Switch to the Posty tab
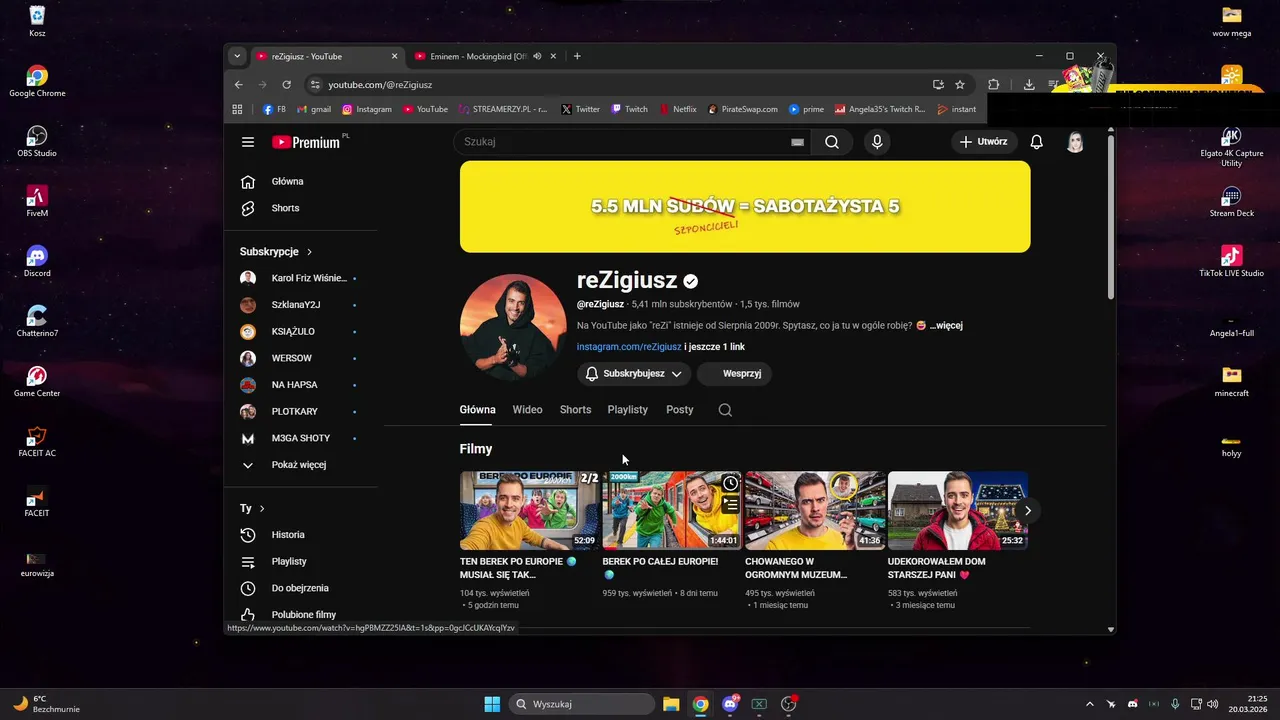1280x720 pixels. click(x=680, y=410)
